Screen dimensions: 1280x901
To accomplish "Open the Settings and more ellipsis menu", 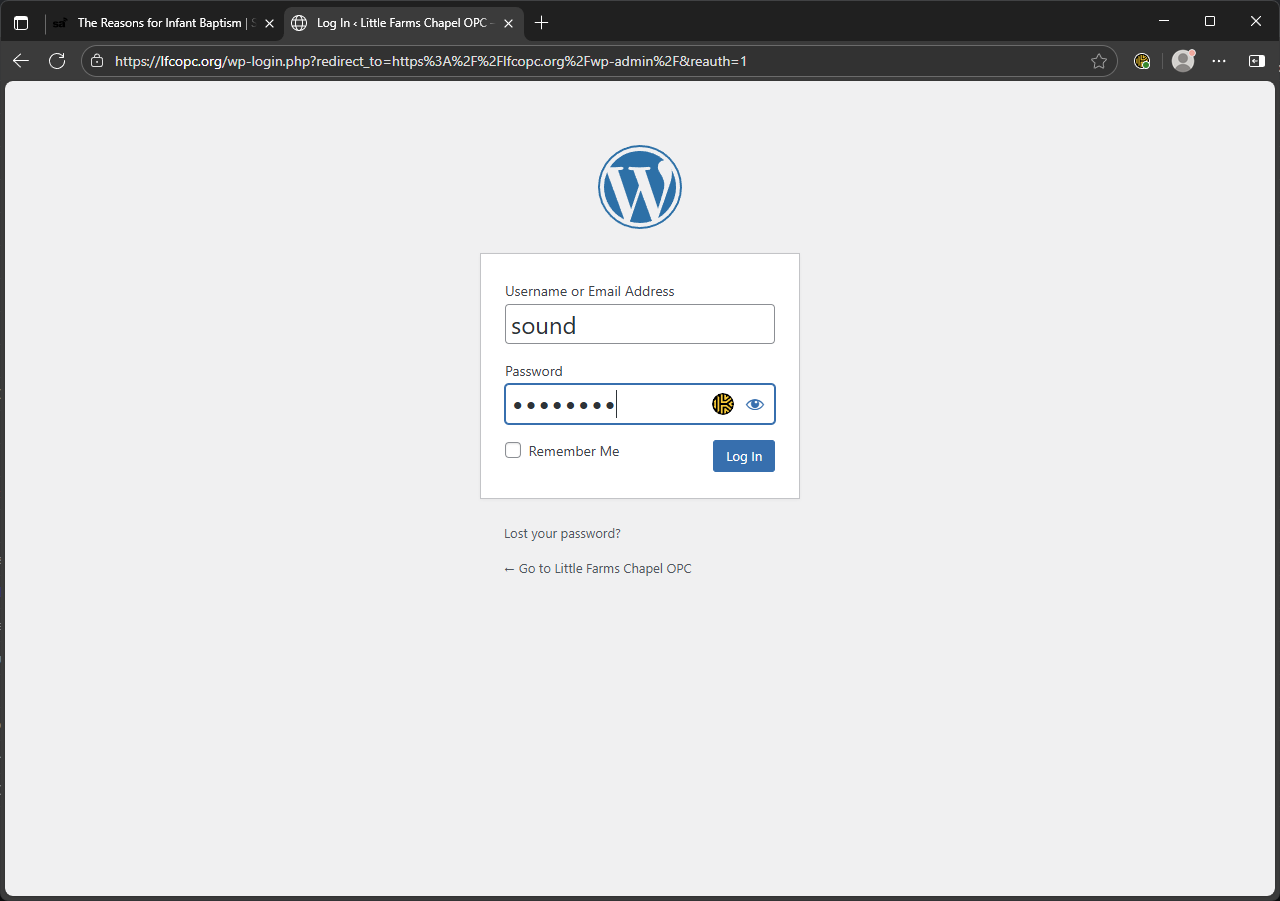I will click(x=1219, y=61).
